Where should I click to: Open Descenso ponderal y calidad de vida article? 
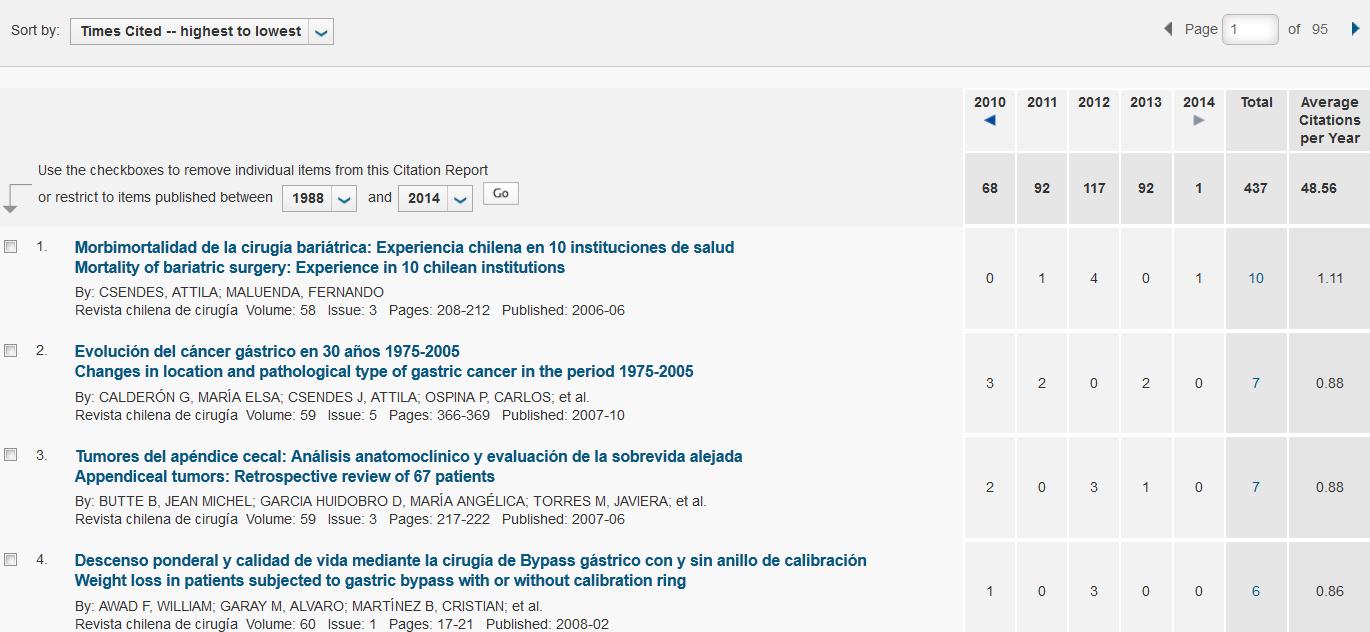click(470, 560)
